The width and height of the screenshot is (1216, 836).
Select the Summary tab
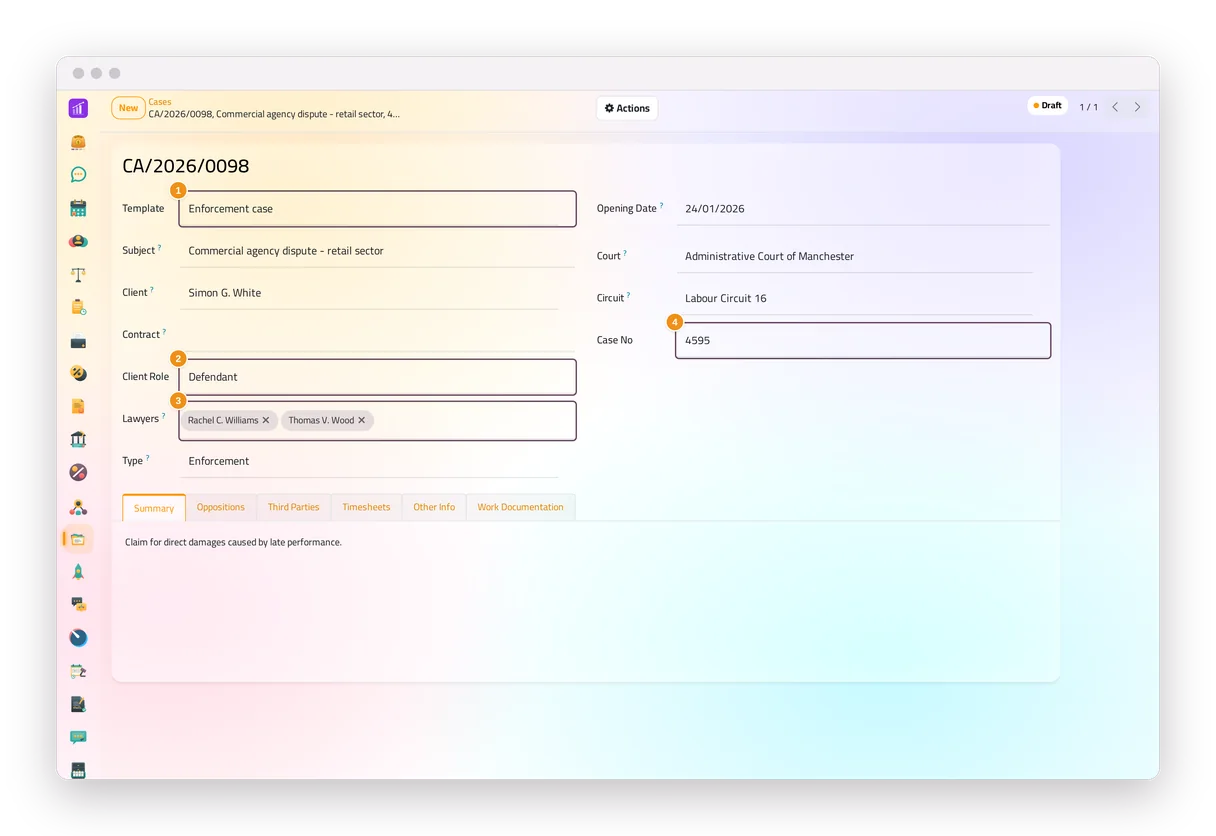click(154, 508)
